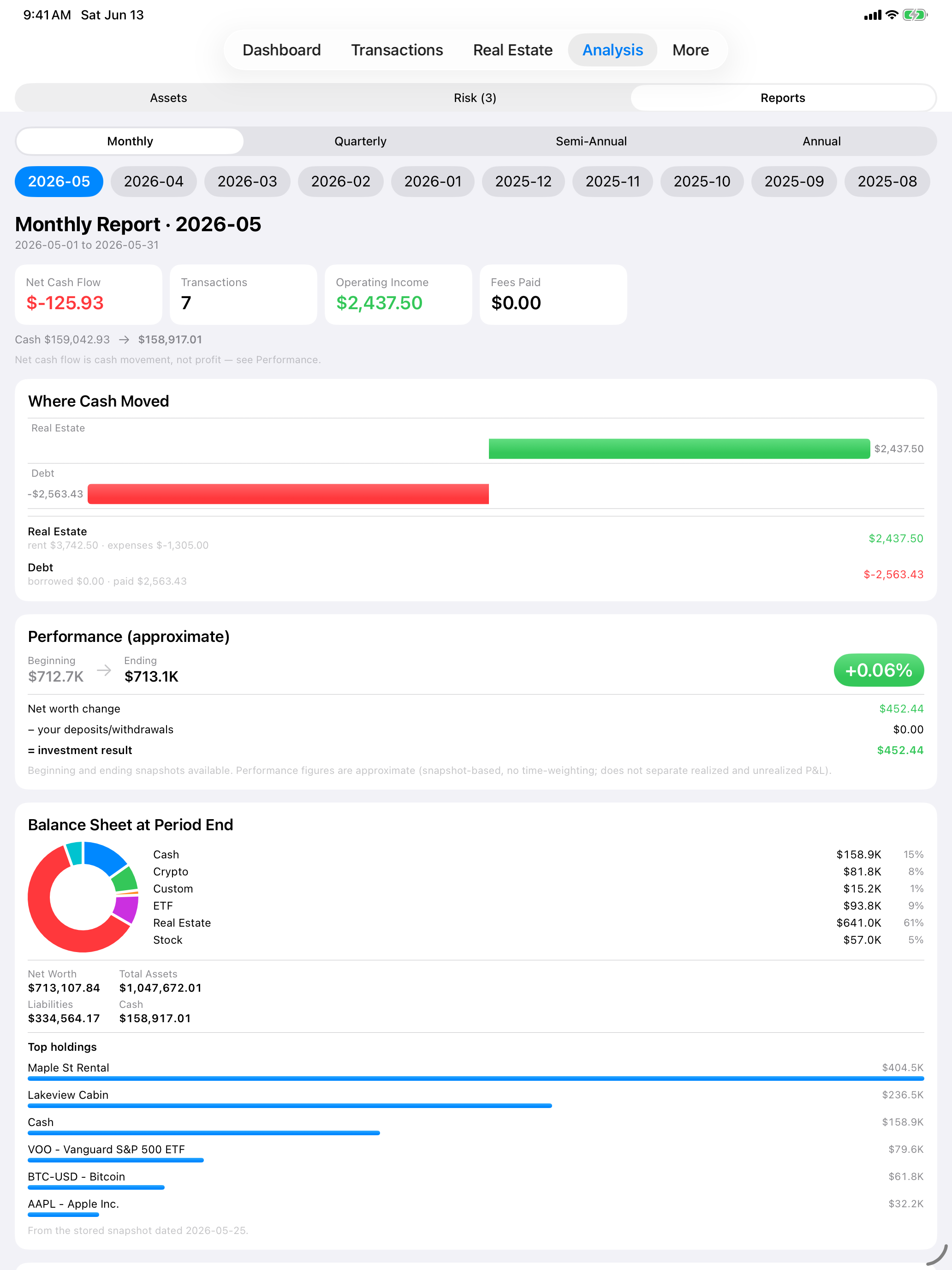This screenshot has width=952, height=1270.
Task: Select the Reports segment
Action: coord(783,98)
